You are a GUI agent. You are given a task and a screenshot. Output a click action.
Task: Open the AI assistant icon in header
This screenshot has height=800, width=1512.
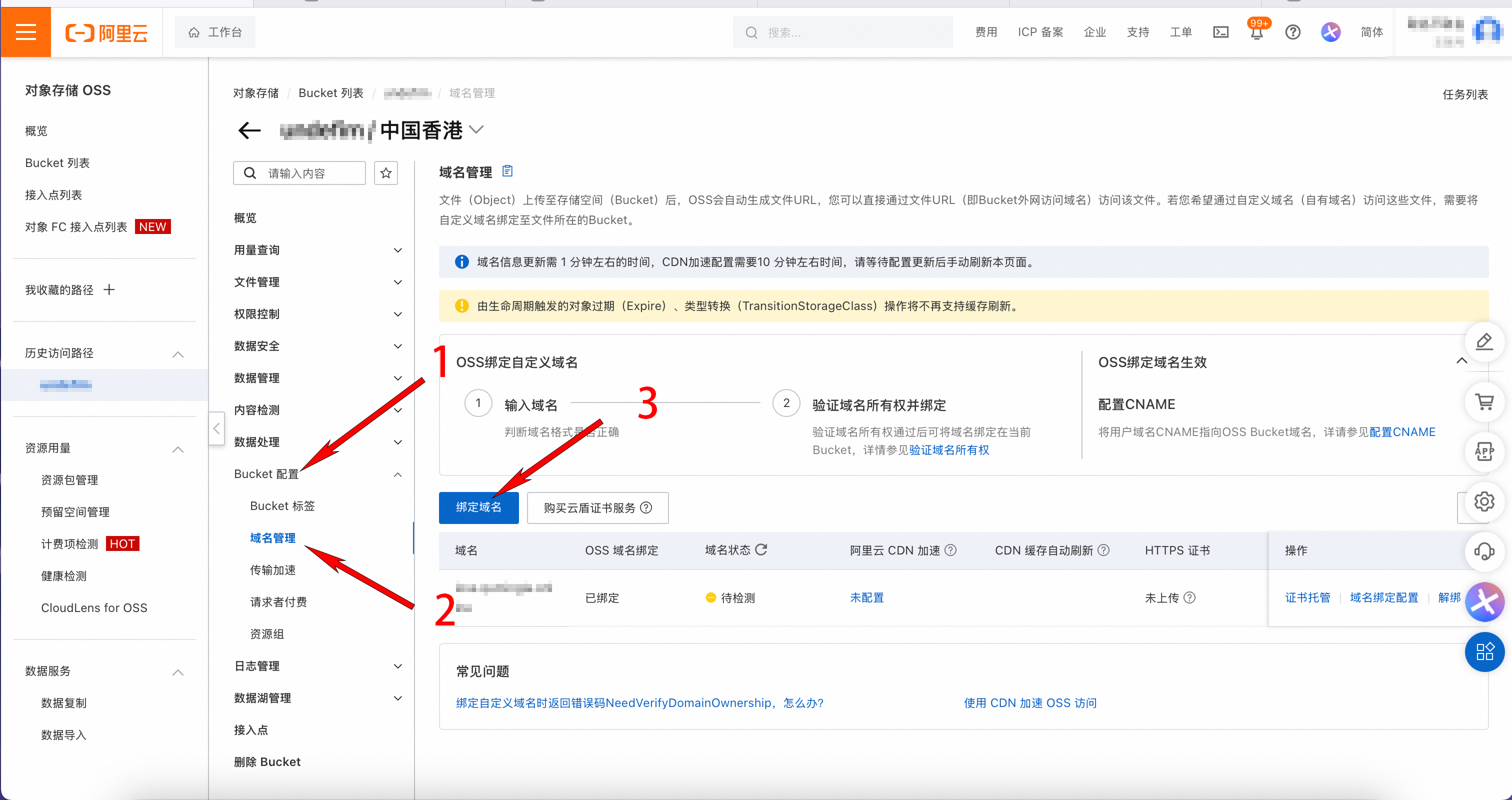pos(1330,32)
